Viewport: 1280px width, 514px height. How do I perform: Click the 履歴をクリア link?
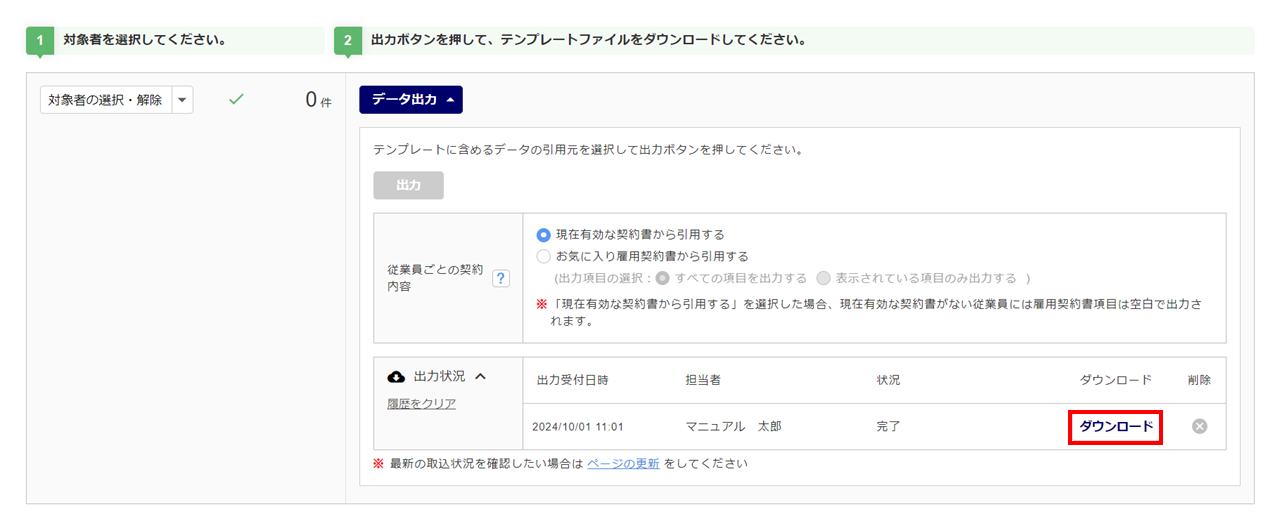(421, 403)
